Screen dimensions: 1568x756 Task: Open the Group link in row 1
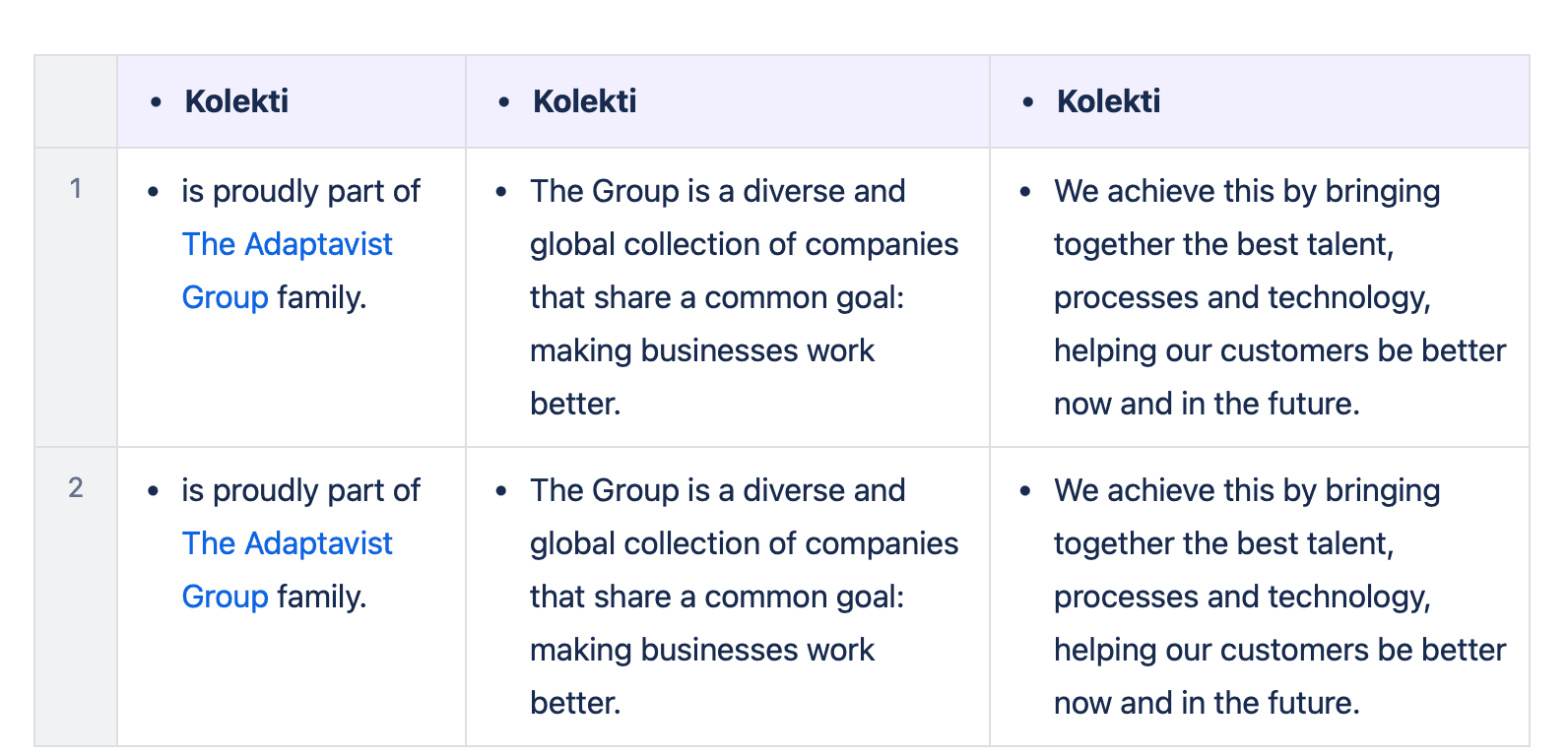[x=225, y=297]
